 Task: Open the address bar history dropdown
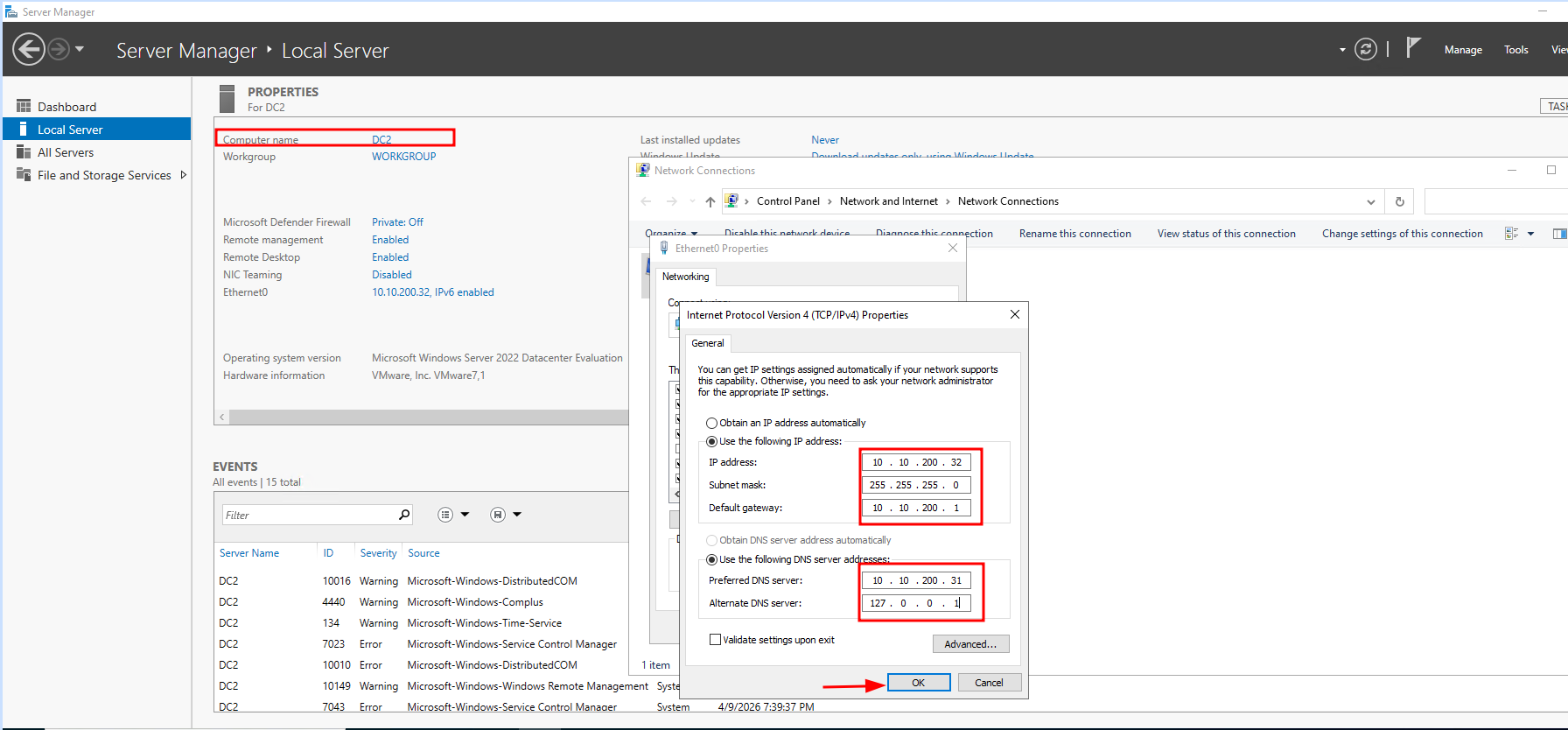point(1370,201)
